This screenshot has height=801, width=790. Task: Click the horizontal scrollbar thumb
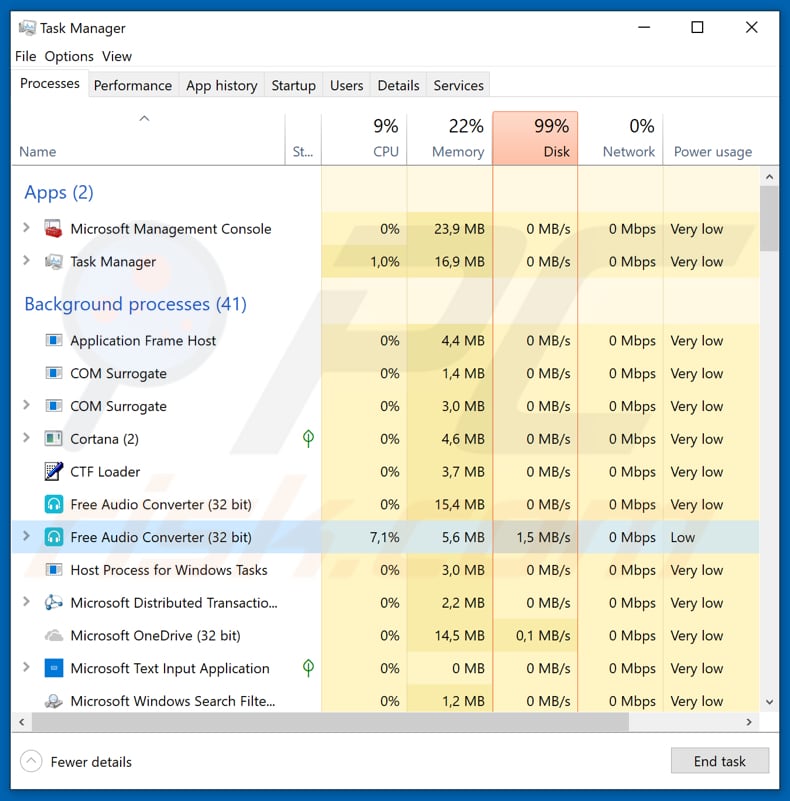click(x=330, y=722)
